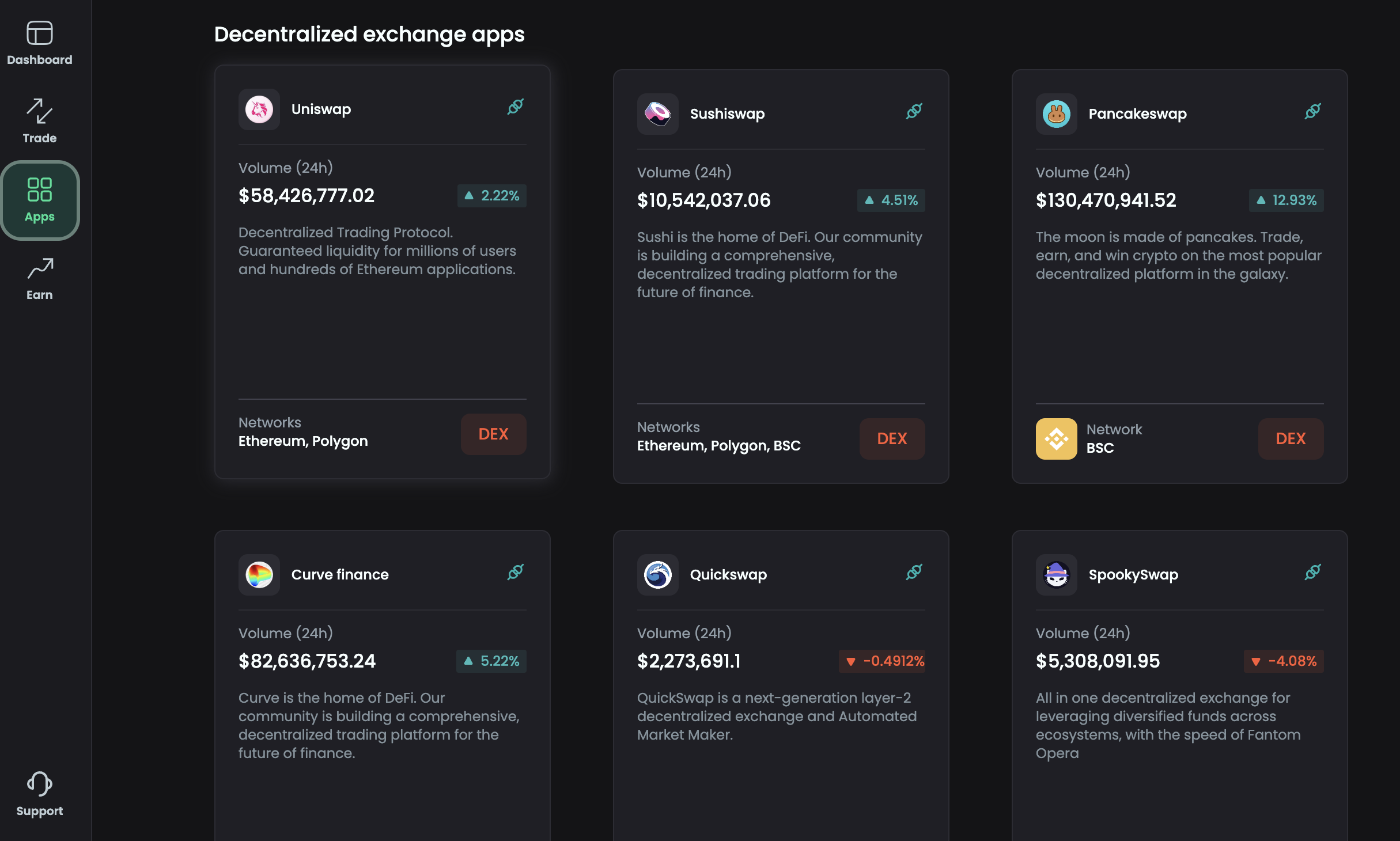
Task: Click the Quickswap dragon logo
Action: (x=658, y=574)
